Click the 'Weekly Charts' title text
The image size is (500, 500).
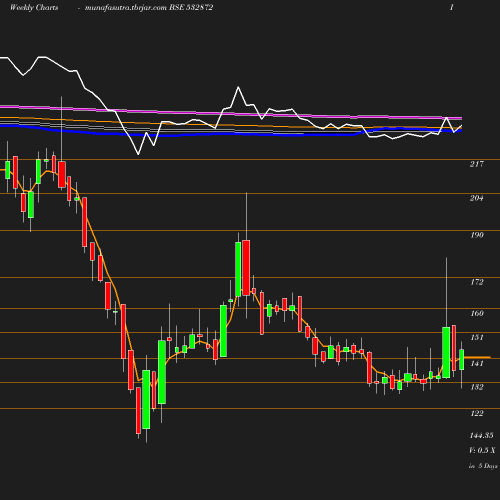coord(34,8)
